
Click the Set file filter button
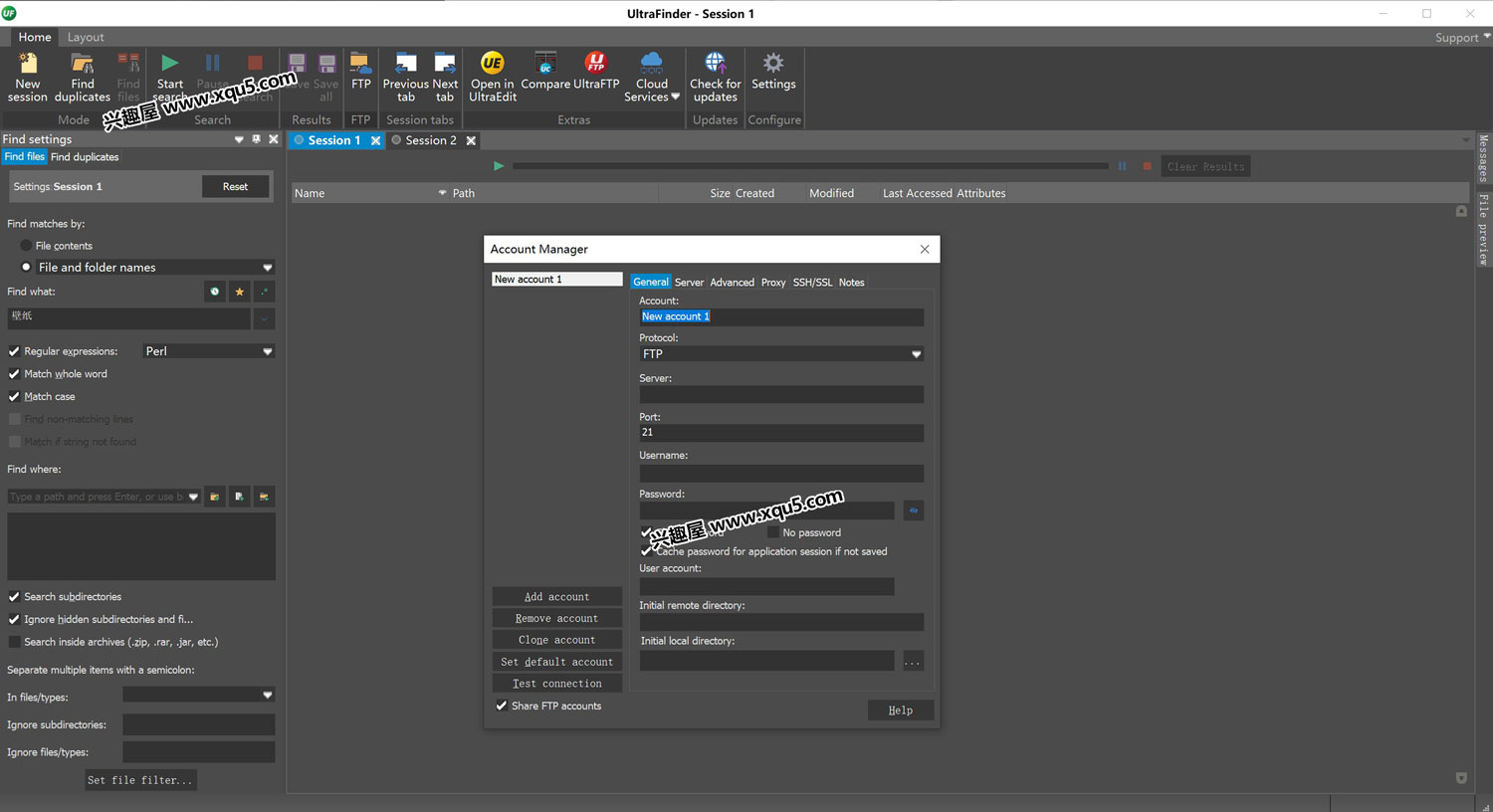(x=140, y=780)
